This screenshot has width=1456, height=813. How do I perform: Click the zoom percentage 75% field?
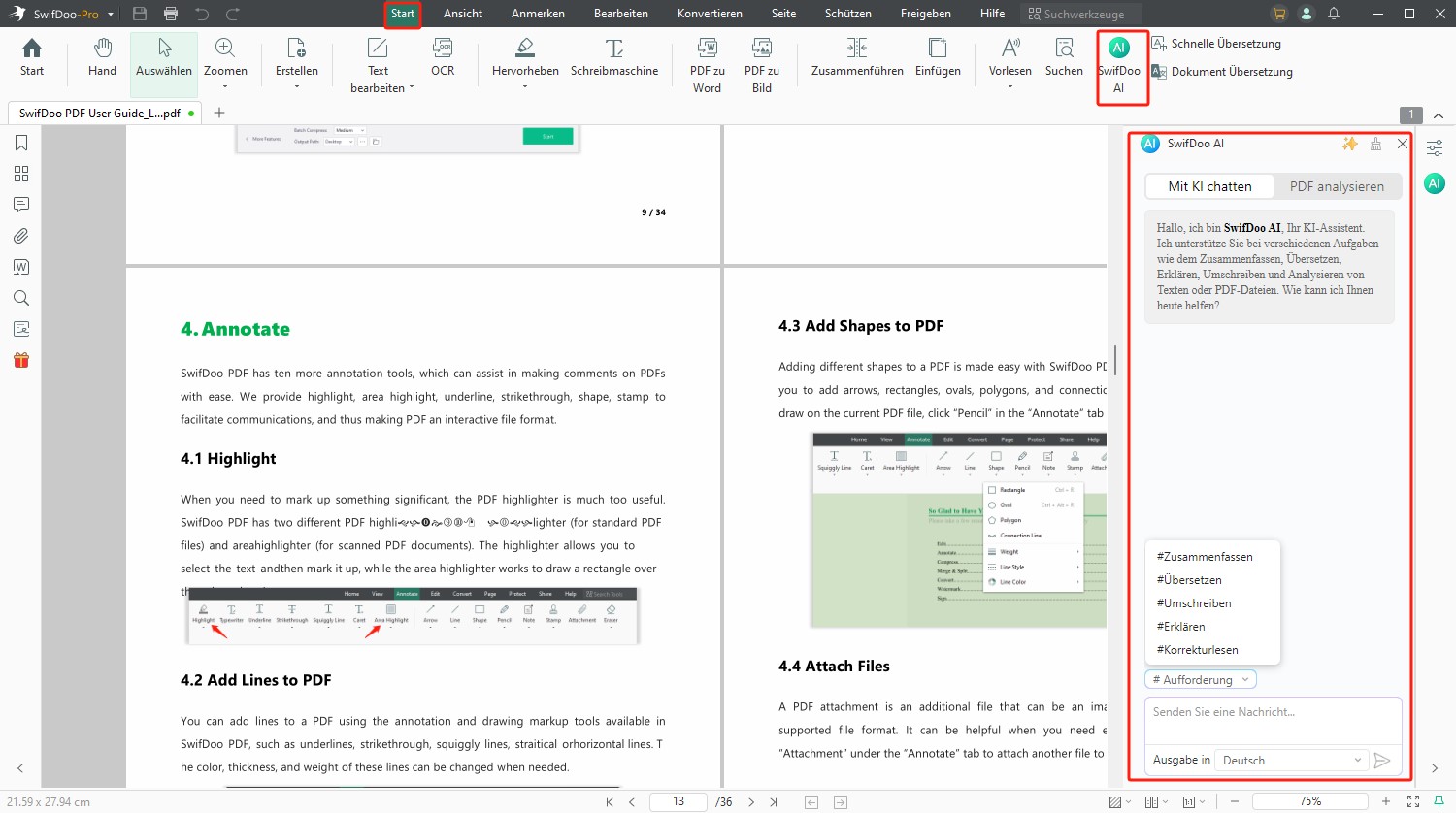coord(1310,801)
